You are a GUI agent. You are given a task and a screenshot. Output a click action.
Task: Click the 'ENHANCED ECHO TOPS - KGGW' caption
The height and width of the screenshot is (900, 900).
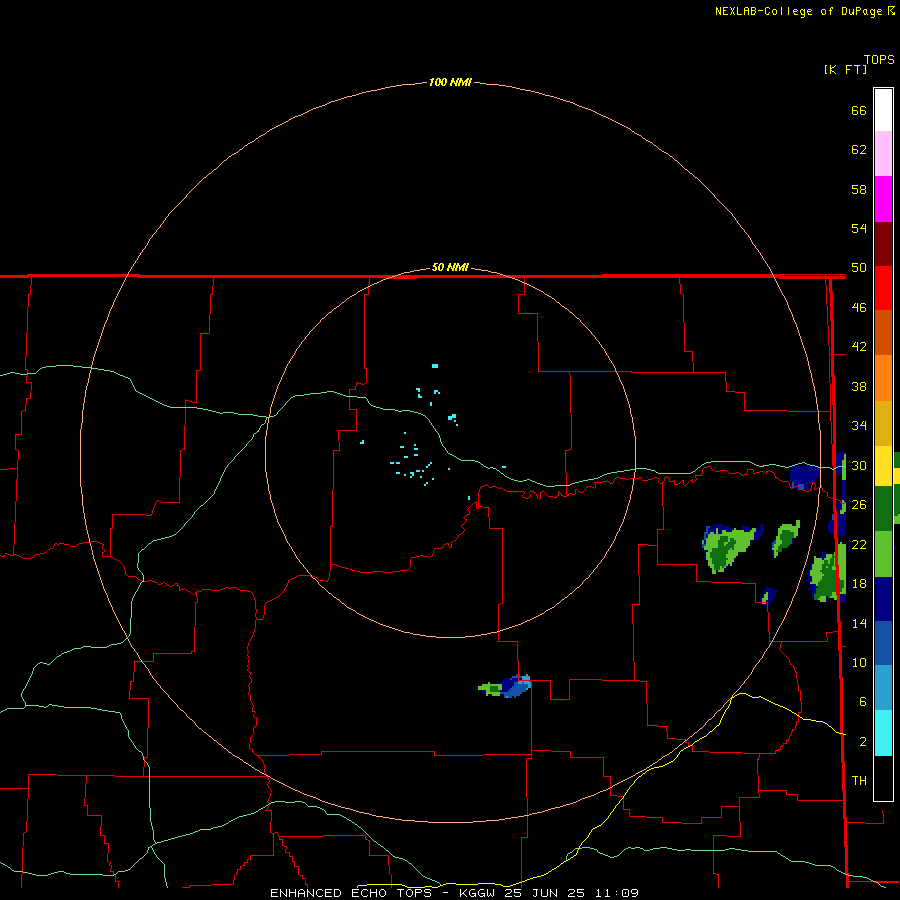pos(384,893)
